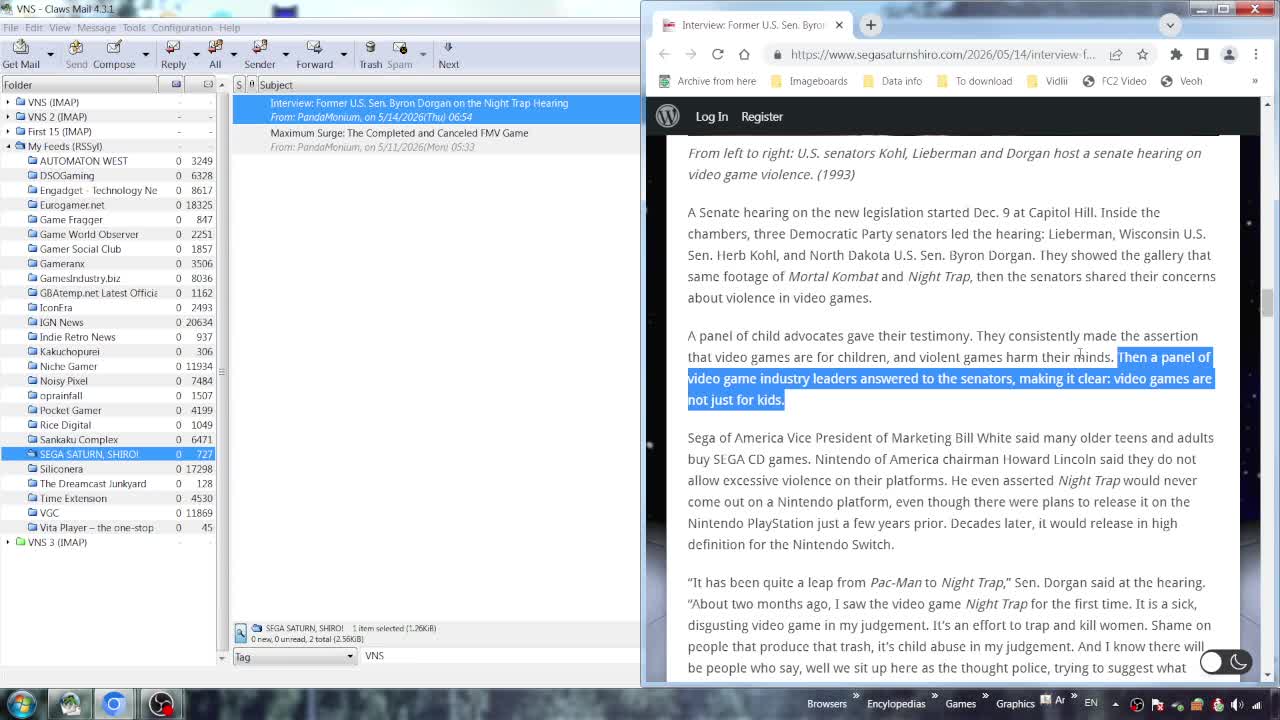Open Chrome home page icon
This screenshot has height=720, width=1280.
click(x=744, y=54)
